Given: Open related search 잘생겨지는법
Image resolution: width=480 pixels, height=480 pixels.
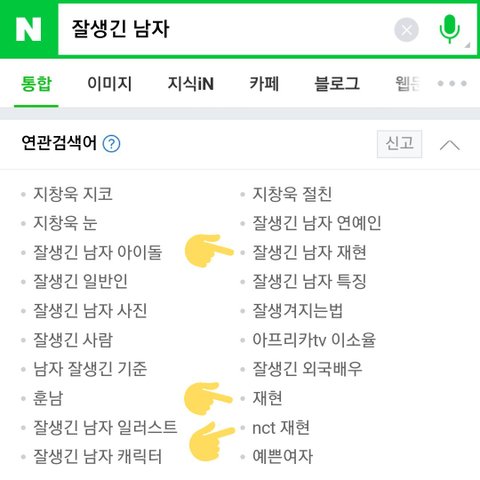Looking at the screenshot, I should coord(297,311).
